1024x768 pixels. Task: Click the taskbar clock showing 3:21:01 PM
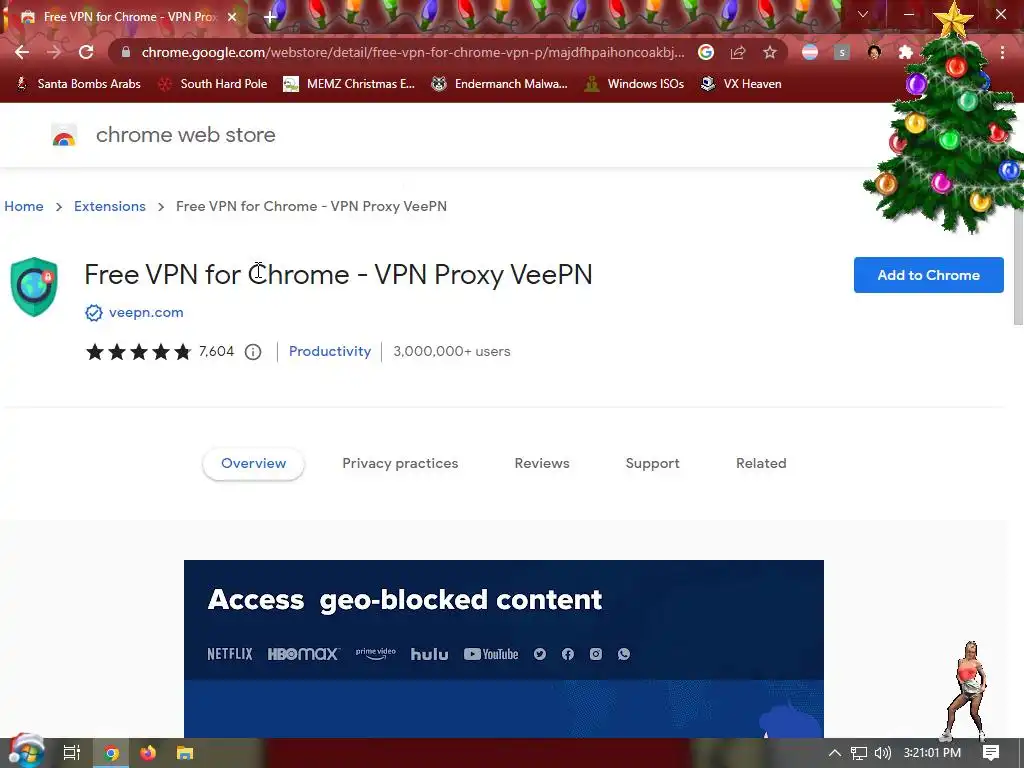tap(932, 753)
